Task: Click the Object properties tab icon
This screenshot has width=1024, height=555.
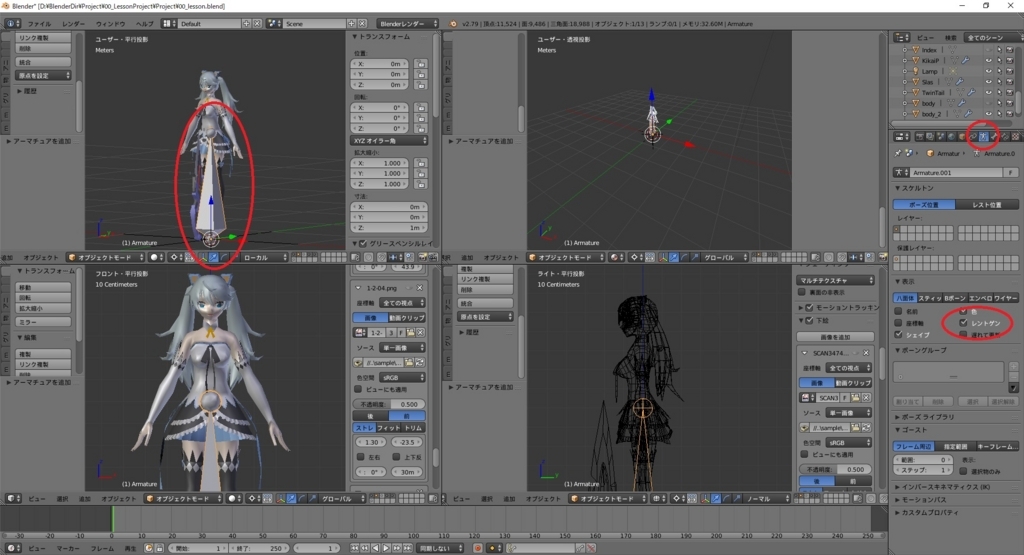Action: pyautogui.click(x=962, y=136)
